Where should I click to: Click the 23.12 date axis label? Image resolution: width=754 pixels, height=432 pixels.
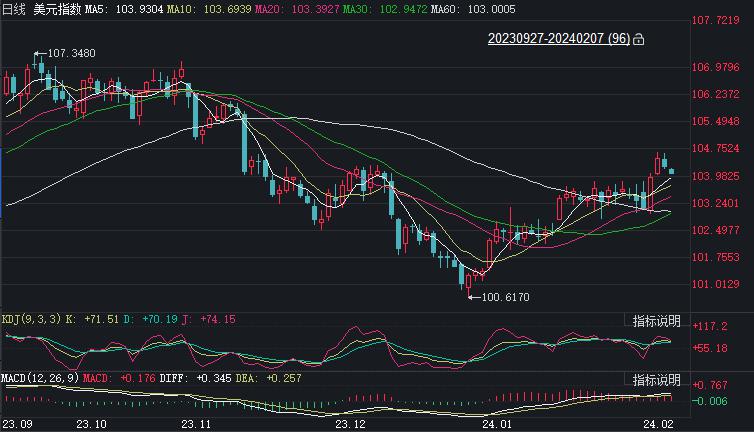(x=350, y=424)
